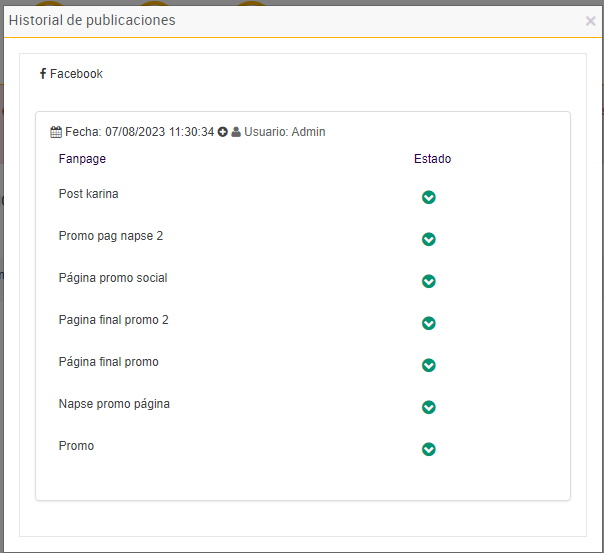Close the Historial de publicaciones dialog
Screen dimensions: 604x553
(590, 21)
